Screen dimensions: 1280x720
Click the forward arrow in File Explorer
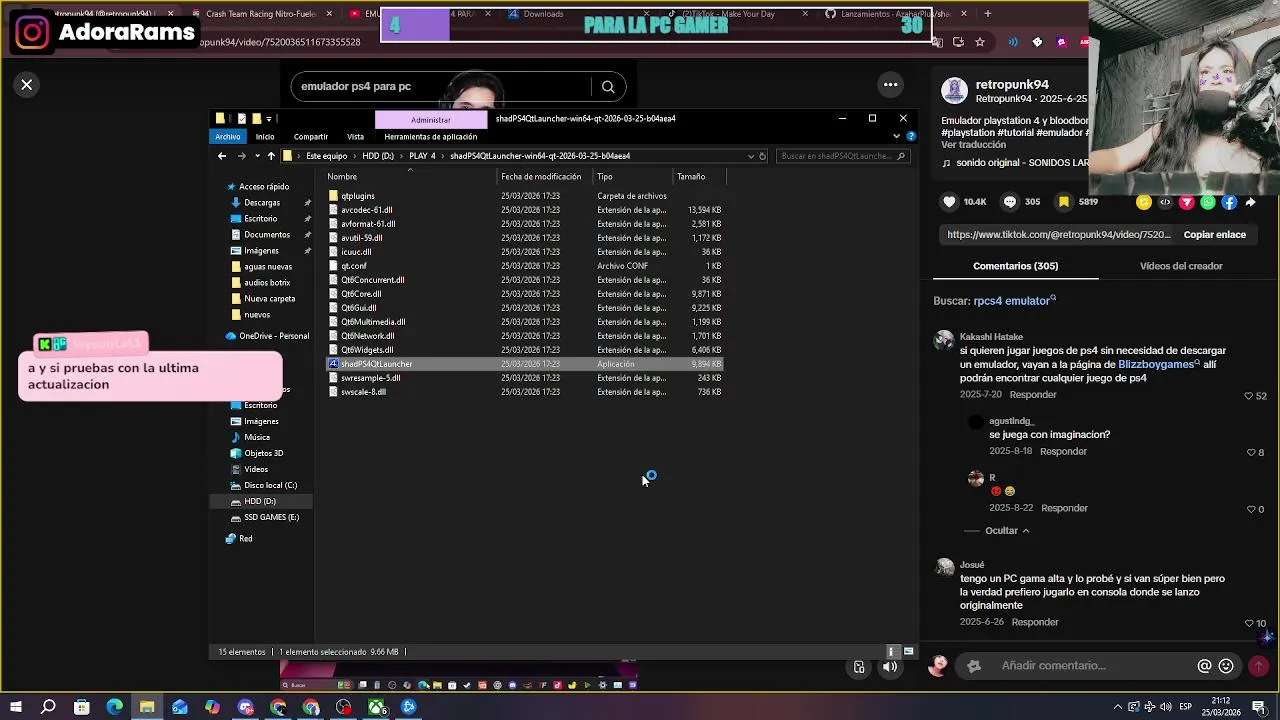click(241, 156)
